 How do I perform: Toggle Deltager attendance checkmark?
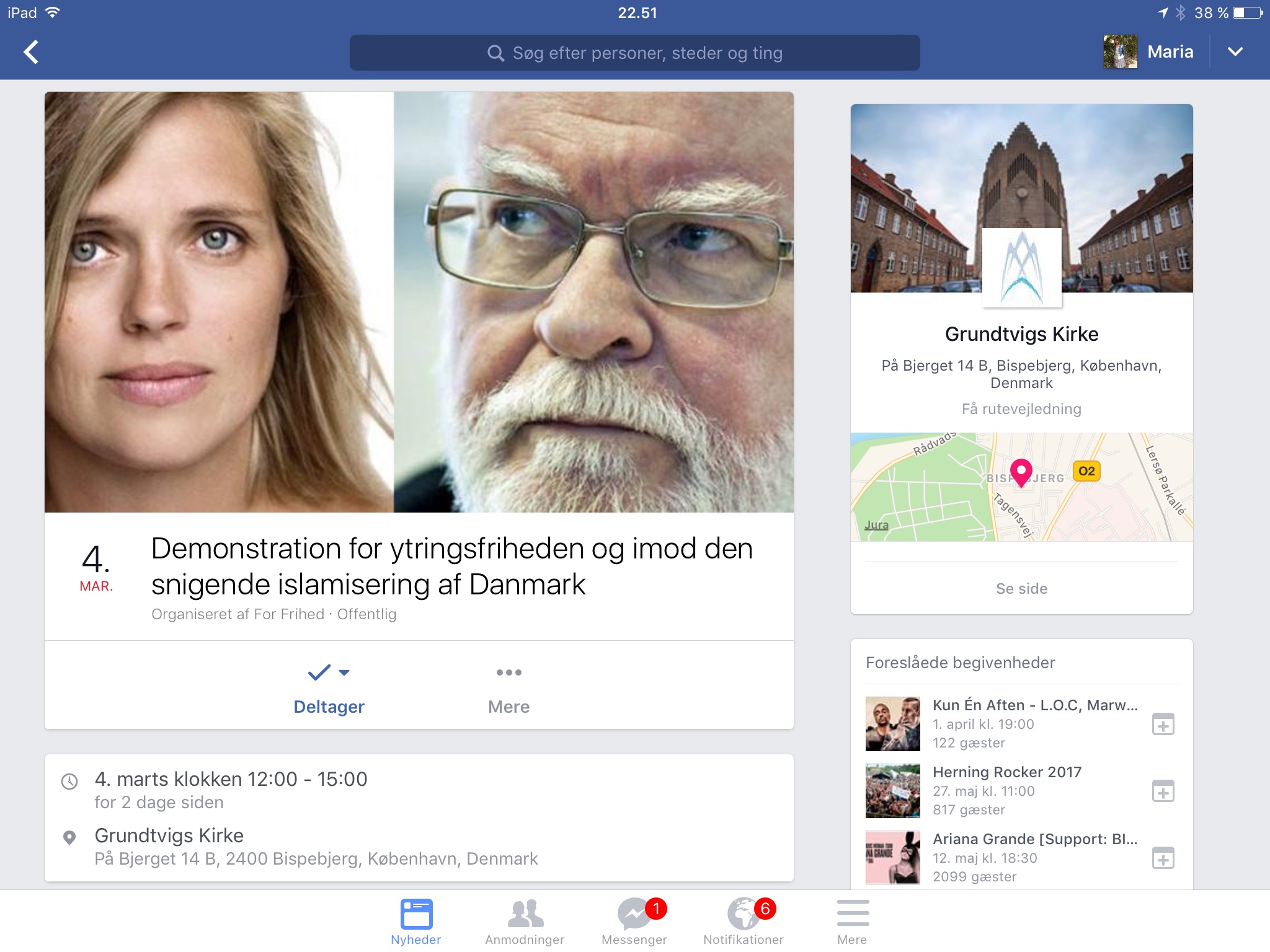(x=319, y=672)
